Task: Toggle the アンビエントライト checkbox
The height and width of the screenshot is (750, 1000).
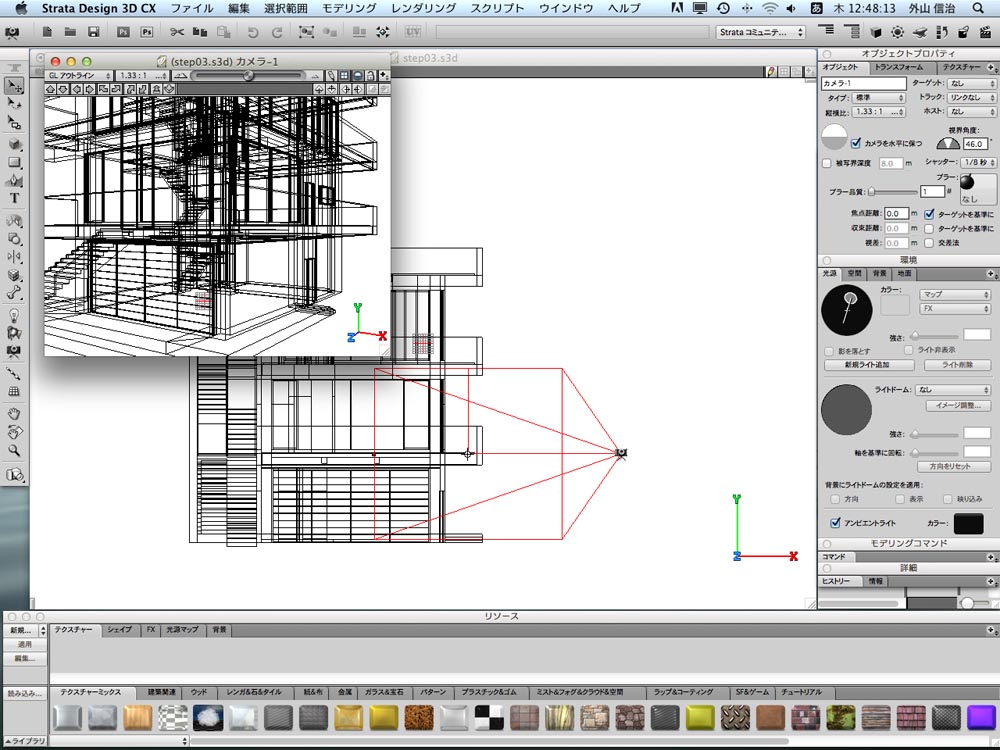Action: pyautogui.click(x=835, y=523)
